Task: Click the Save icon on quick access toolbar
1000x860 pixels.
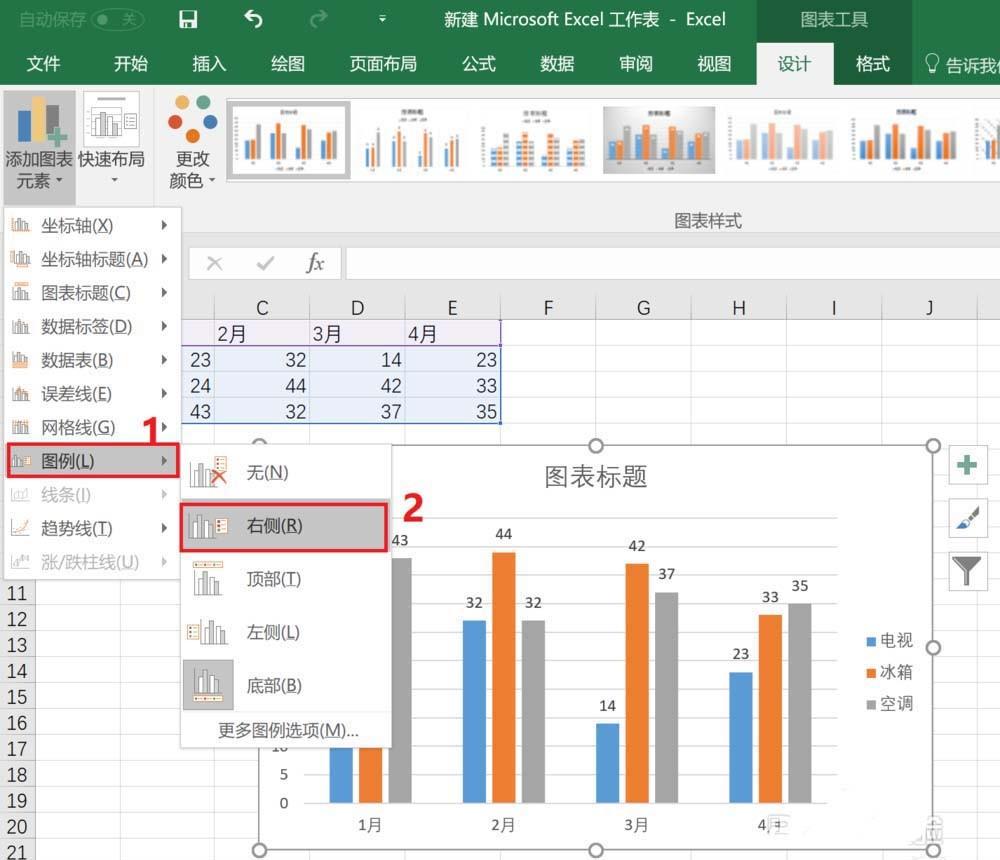Action: coord(187,18)
